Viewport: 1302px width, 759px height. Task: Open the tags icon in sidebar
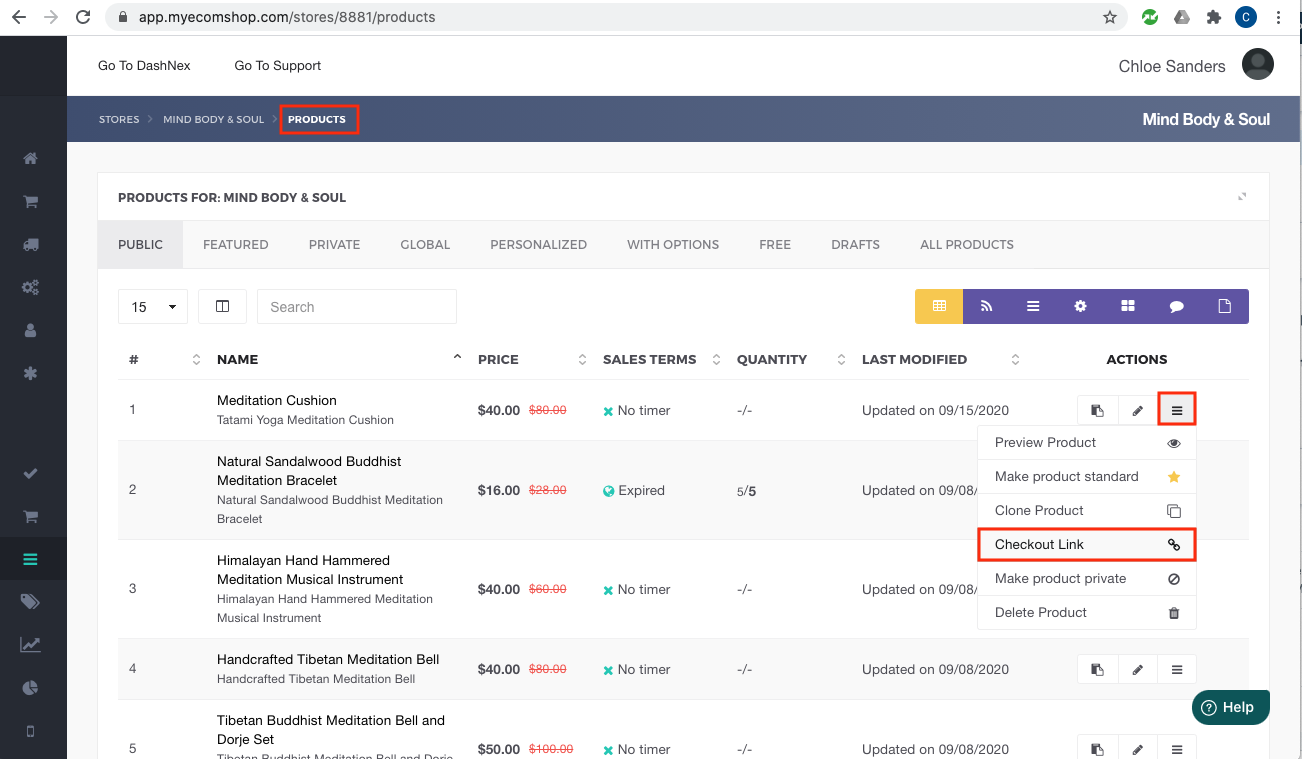pyautogui.click(x=30, y=601)
